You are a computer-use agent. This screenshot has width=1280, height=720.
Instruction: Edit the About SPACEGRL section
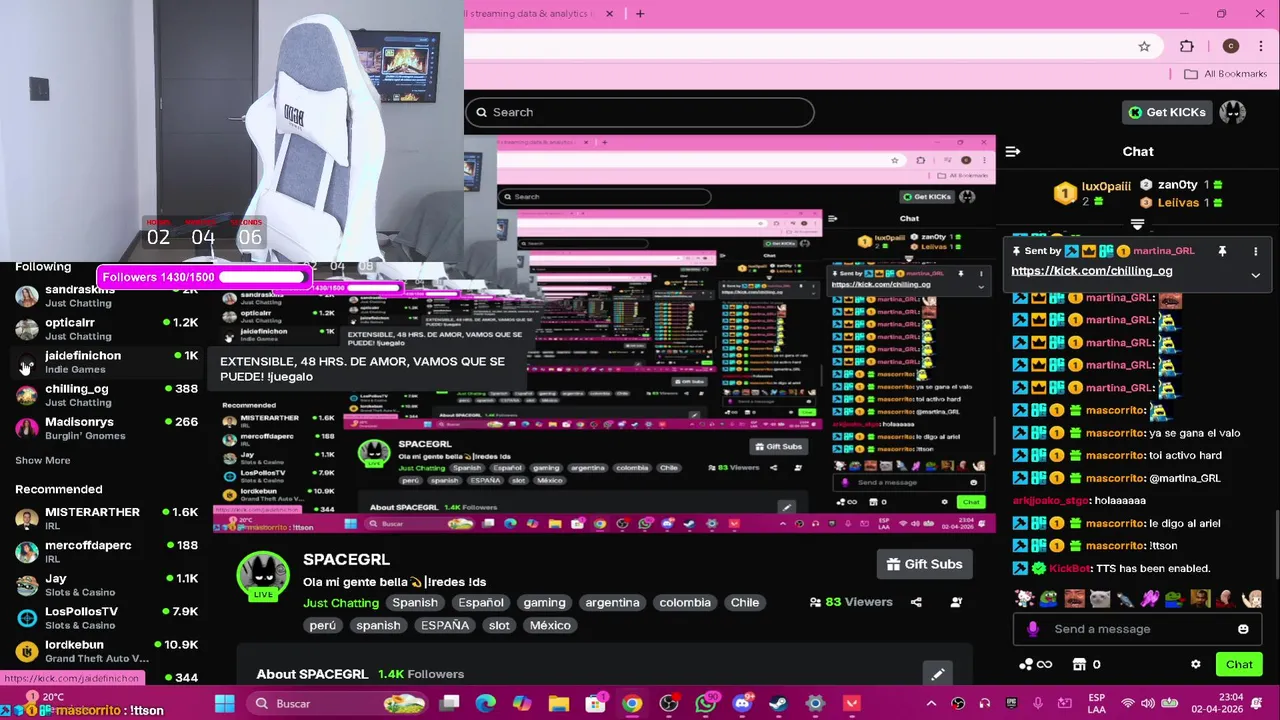[937, 674]
